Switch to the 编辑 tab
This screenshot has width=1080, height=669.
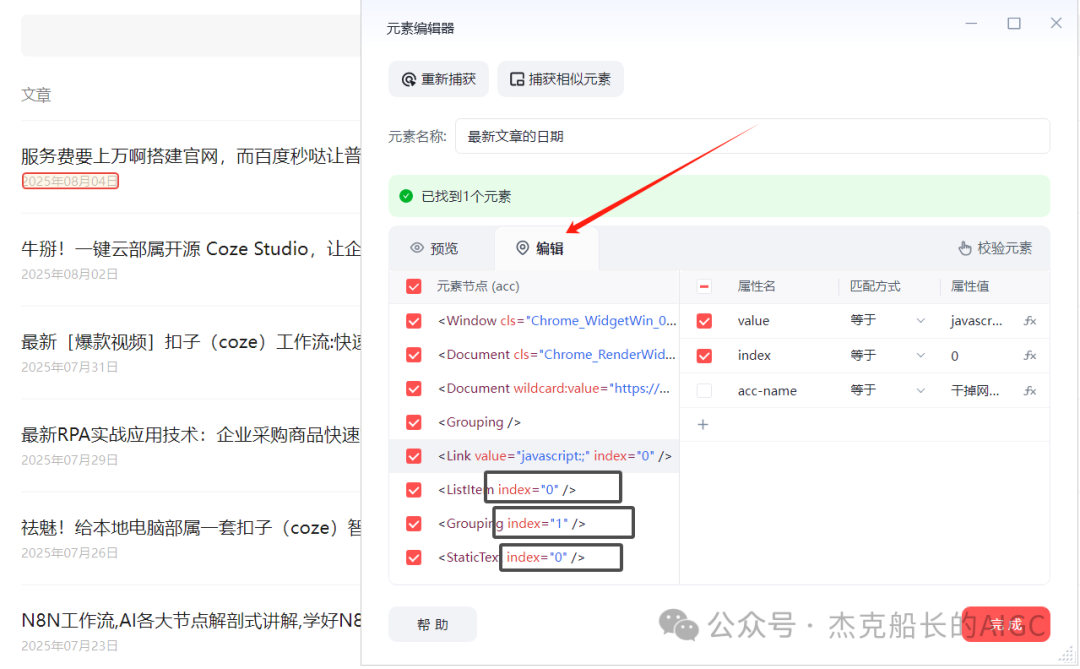tap(540, 249)
